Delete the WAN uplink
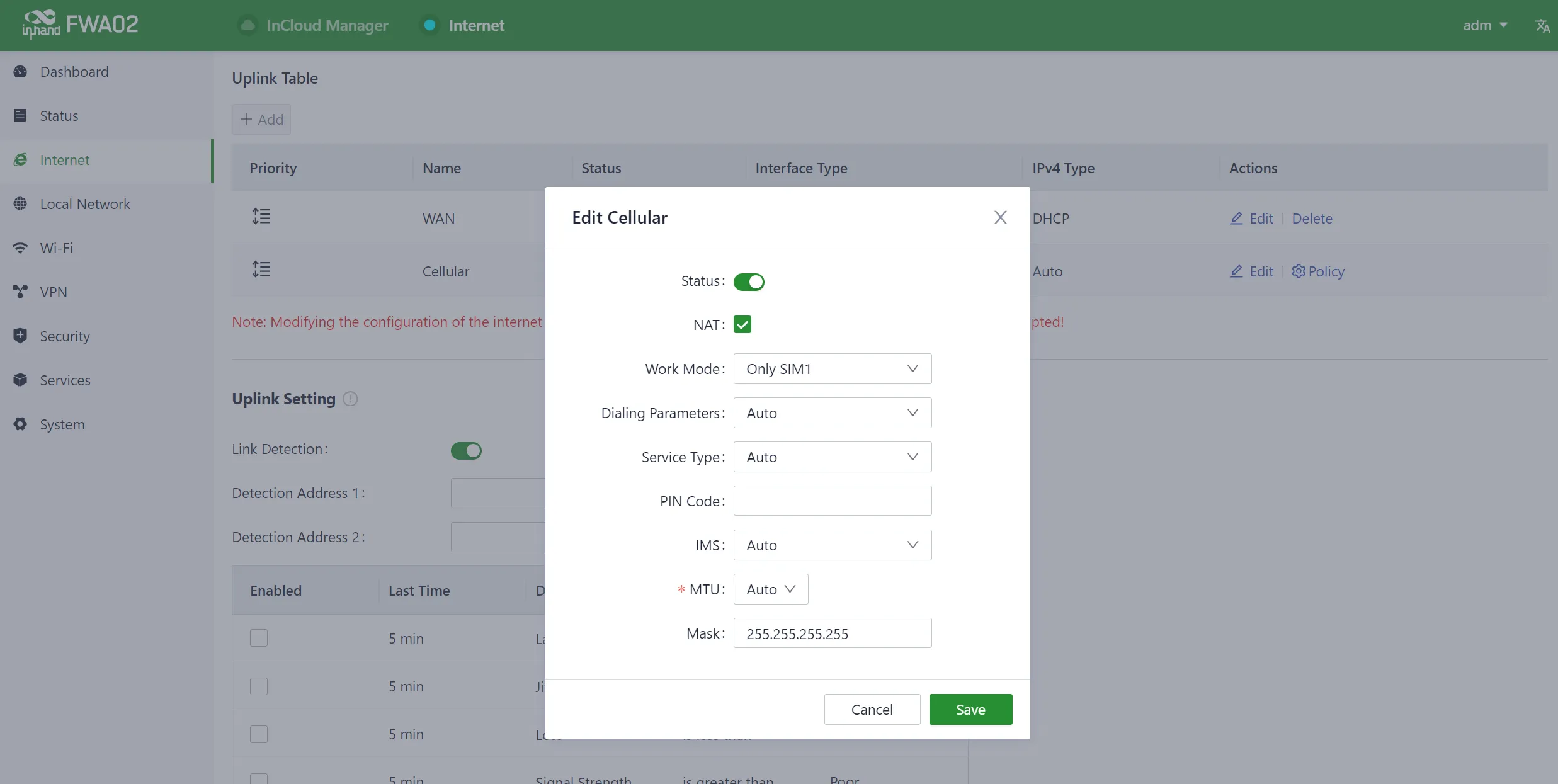 [1312, 219]
